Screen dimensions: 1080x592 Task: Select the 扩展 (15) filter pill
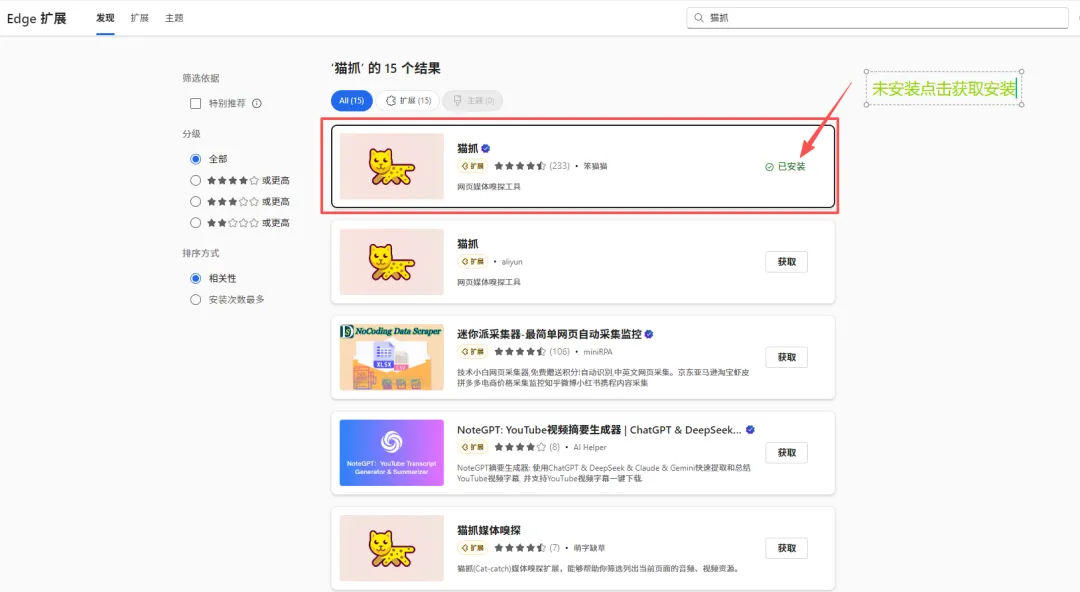[x=408, y=101]
